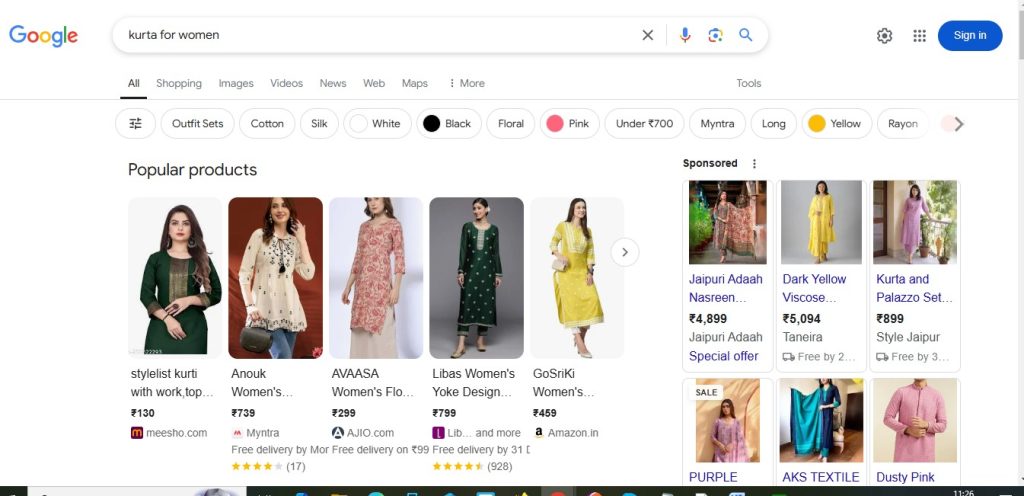Open the Google apps grid icon
The height and width of the screenshot is (496, 1024).
point(920,36)
